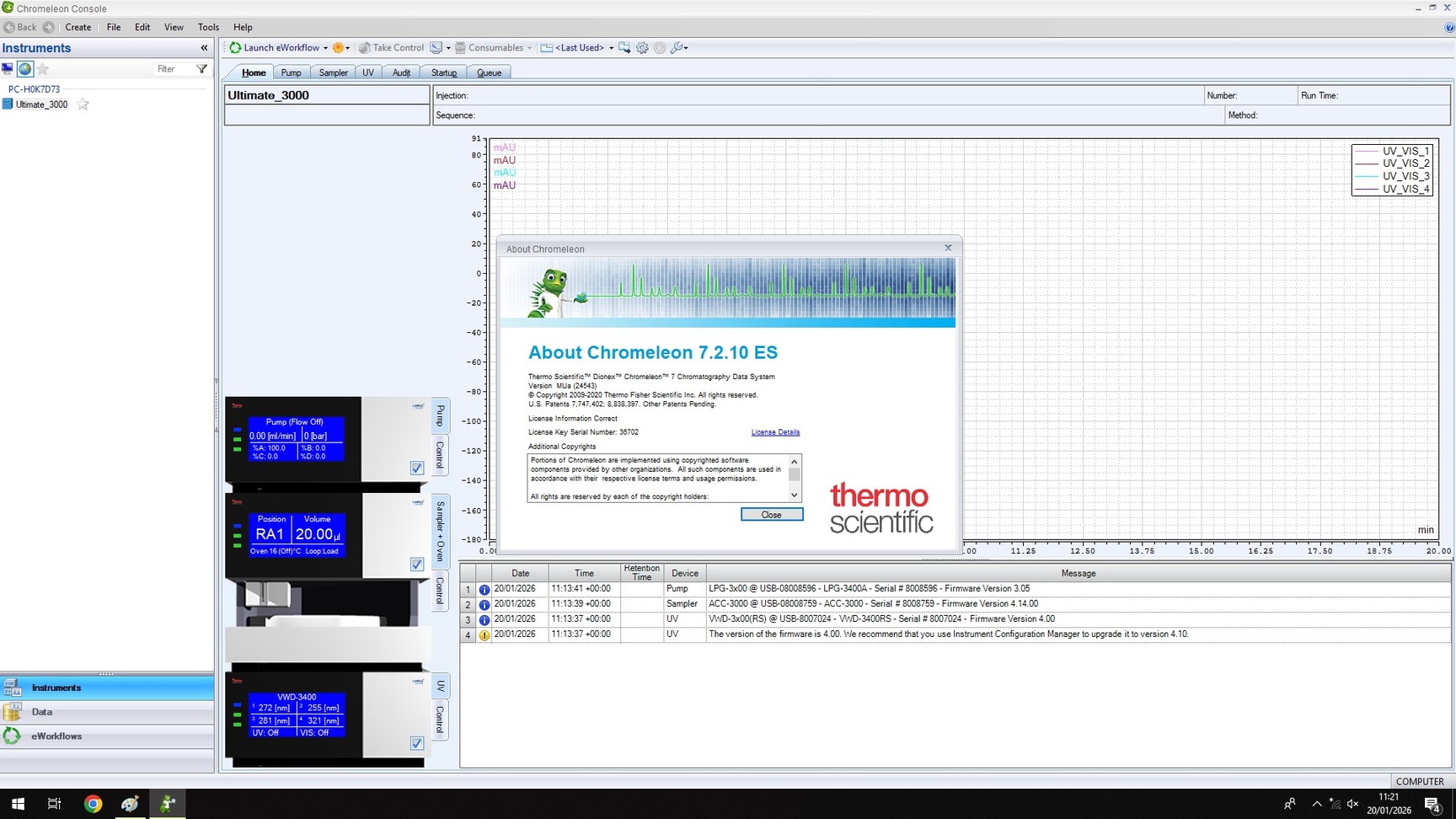1456x819 pixels.
Task: Click the filter funnel icon in Instruments panel
Action: 201,68
